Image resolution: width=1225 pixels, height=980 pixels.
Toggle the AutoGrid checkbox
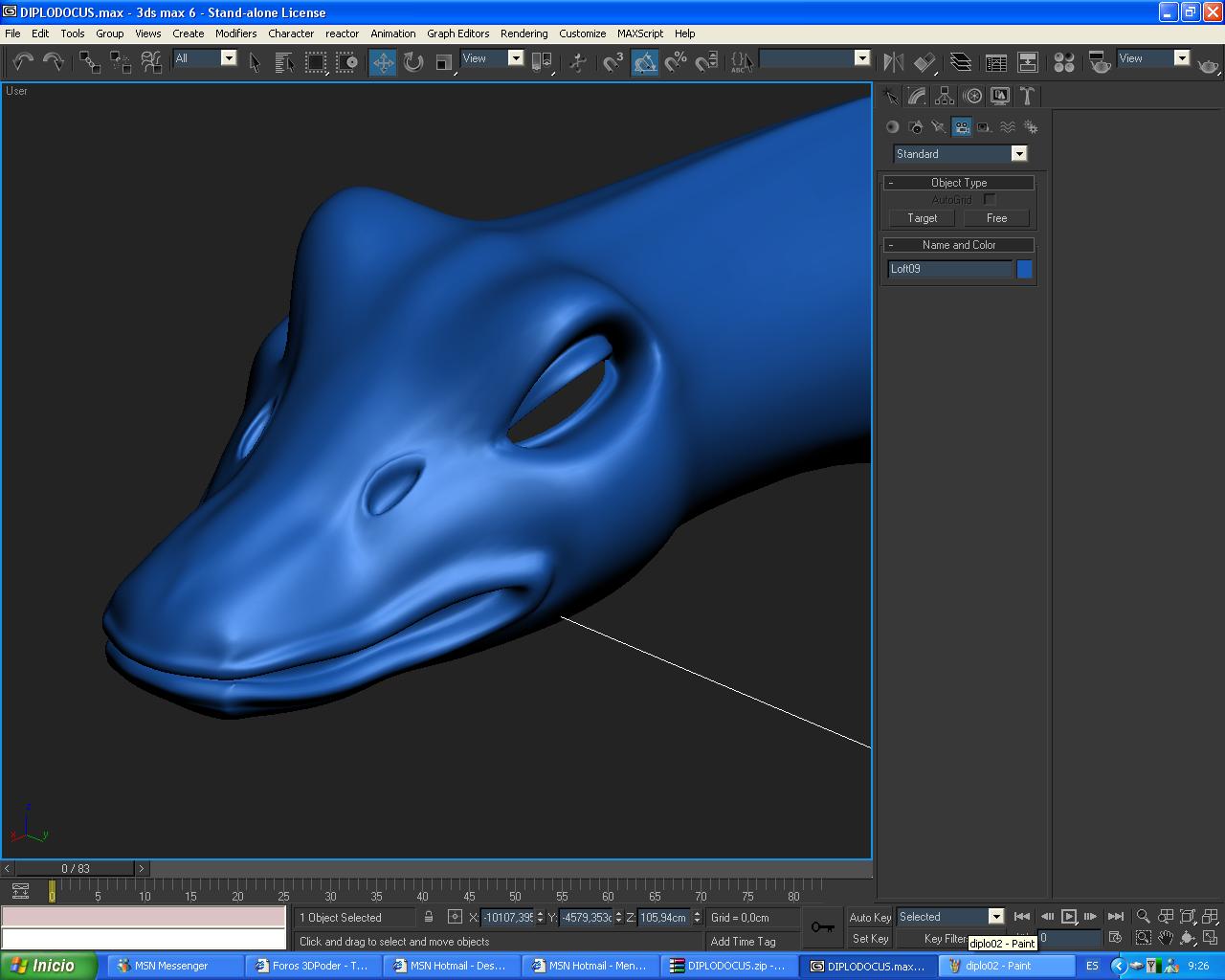990,200
